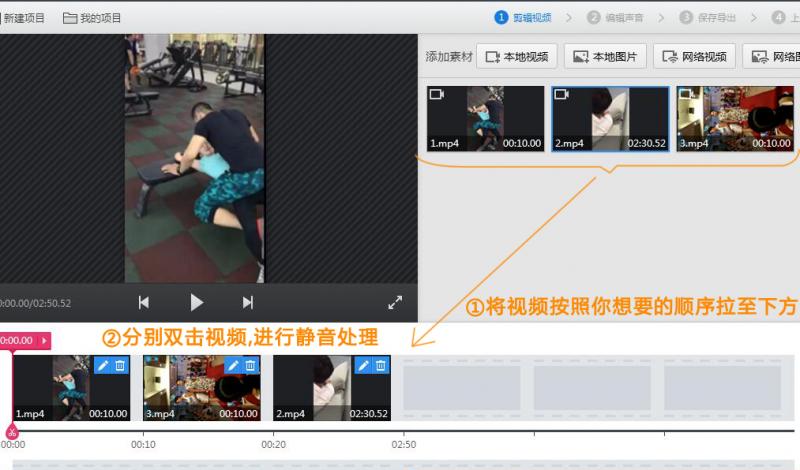This screenshot has width=800, height=470.
Task: Edit the 2.mp4 timeline clip pencil icon
Action: 363,365
